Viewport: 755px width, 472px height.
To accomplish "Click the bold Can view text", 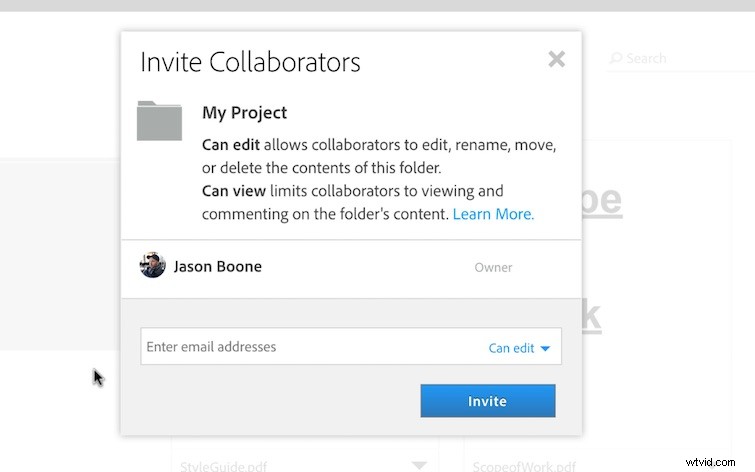I will (x=234, y=191).
